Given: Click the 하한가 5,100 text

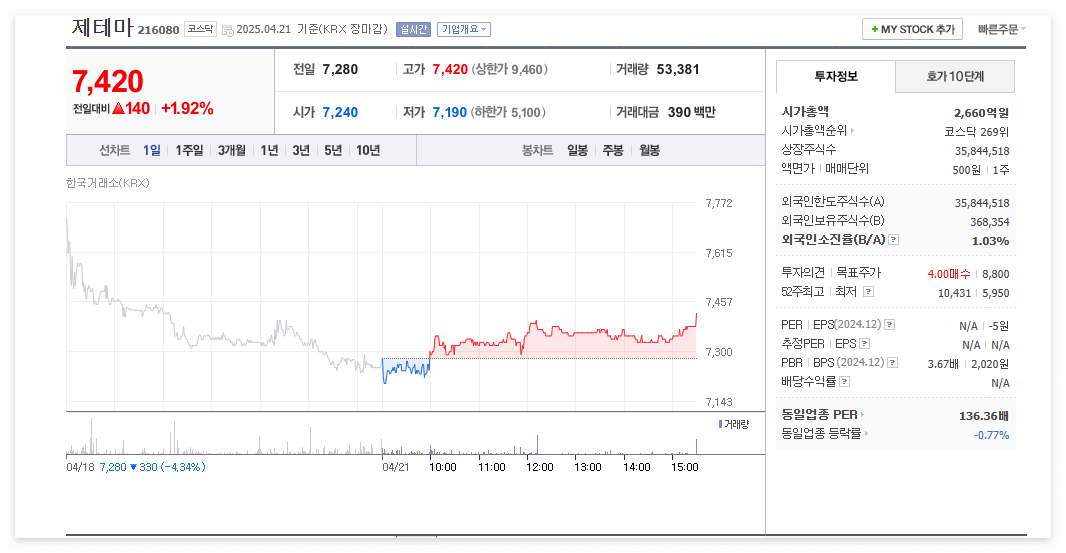Looking at the screenshot, I should pos(508,112).
